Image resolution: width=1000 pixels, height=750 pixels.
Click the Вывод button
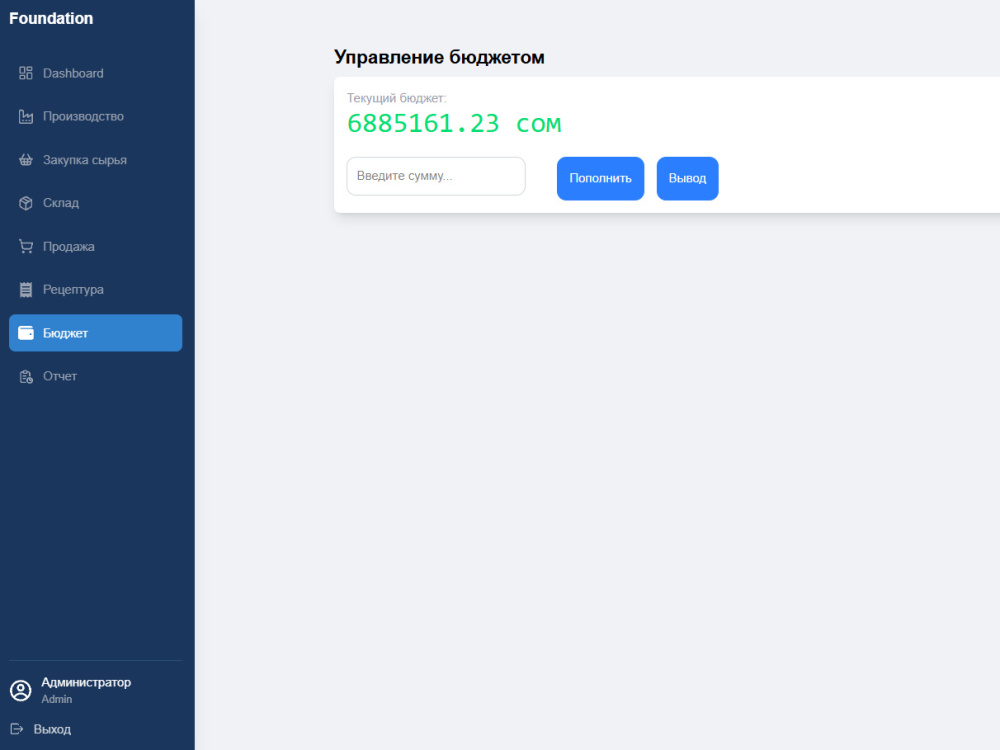tap(688, 179)
